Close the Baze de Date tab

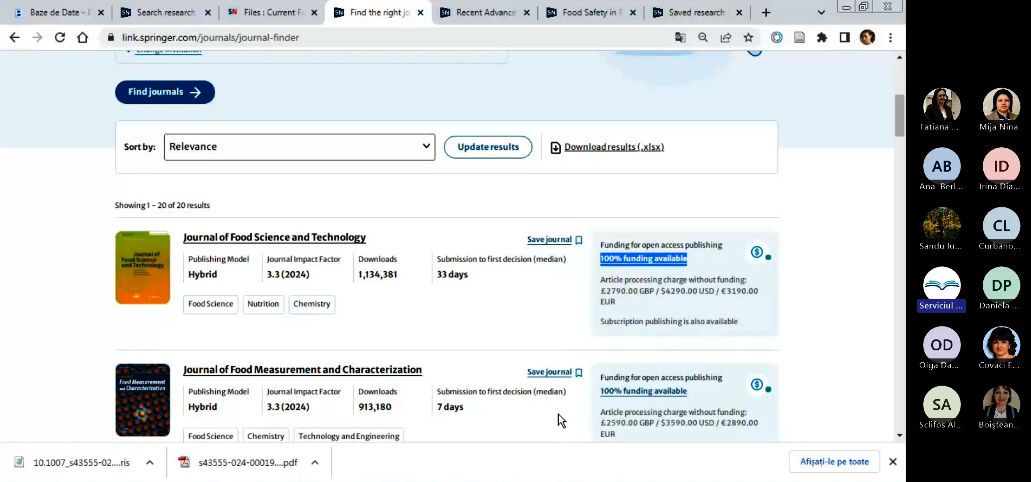[101, 12]
